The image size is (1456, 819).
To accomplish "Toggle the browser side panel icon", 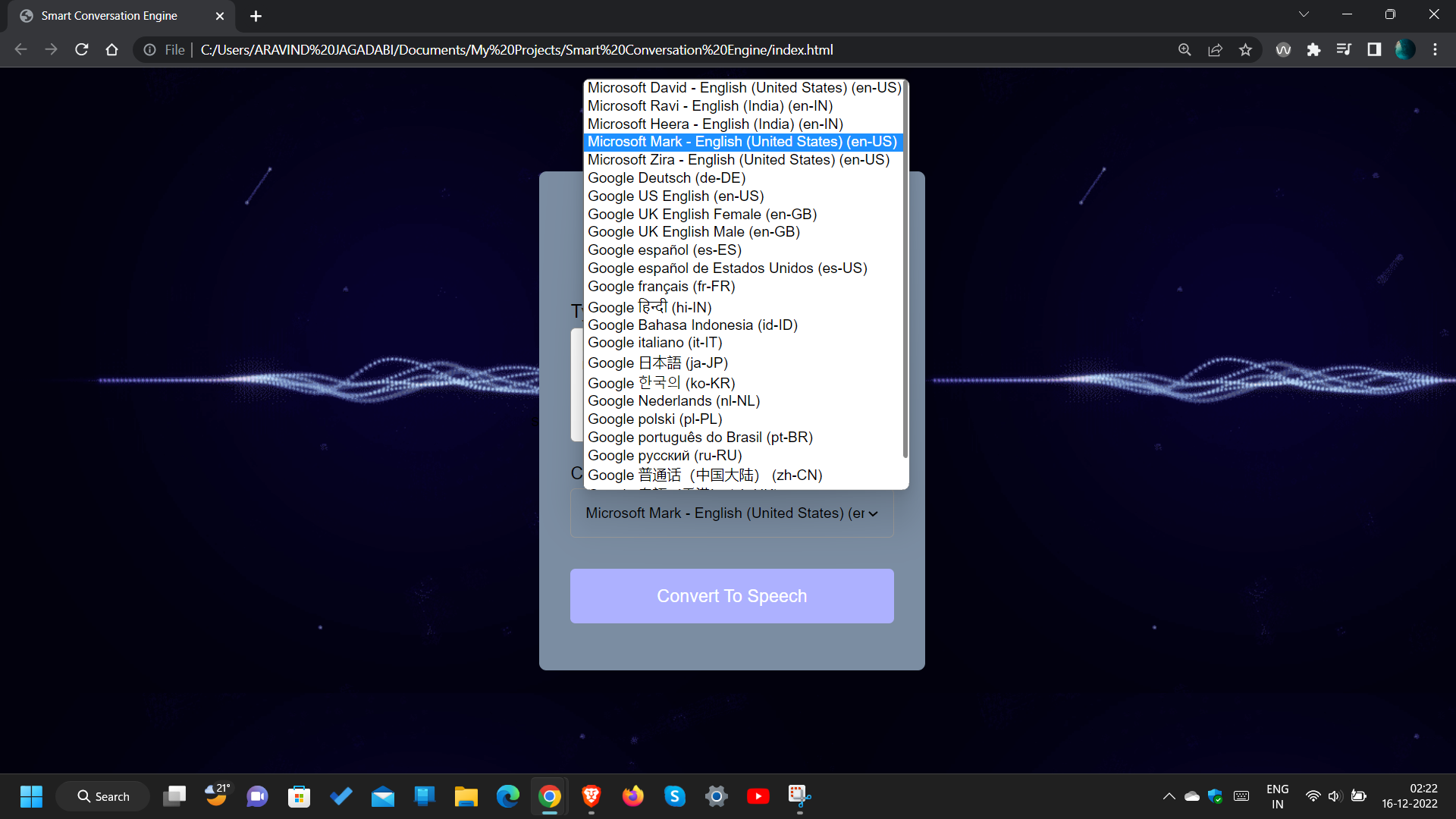I will (1374, 50).
